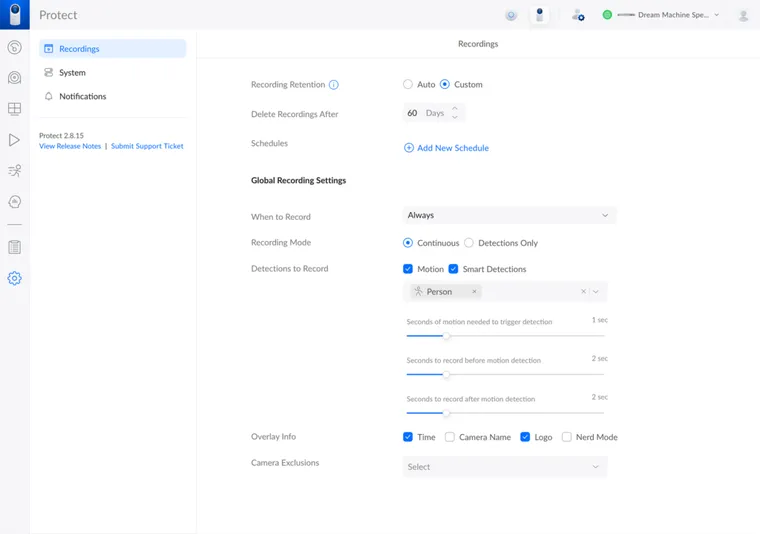Click the record after motion slider handle
The image size is (760, 534).
[x=446, y=413]
